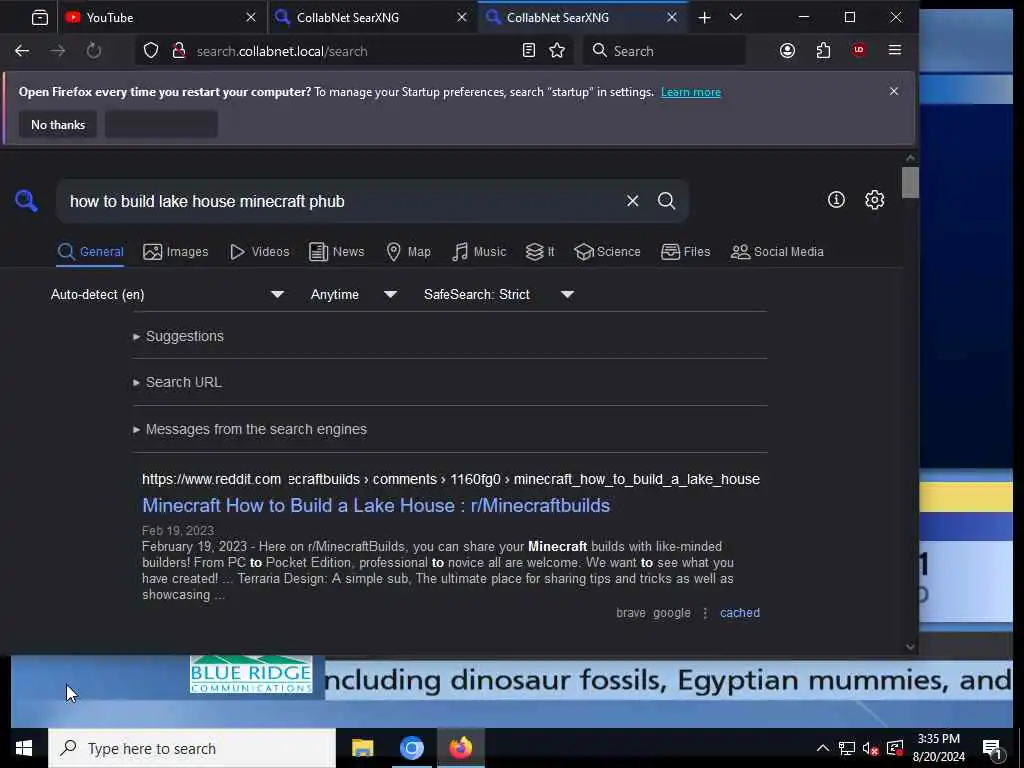Select the Science search category

tap(607, 251)
